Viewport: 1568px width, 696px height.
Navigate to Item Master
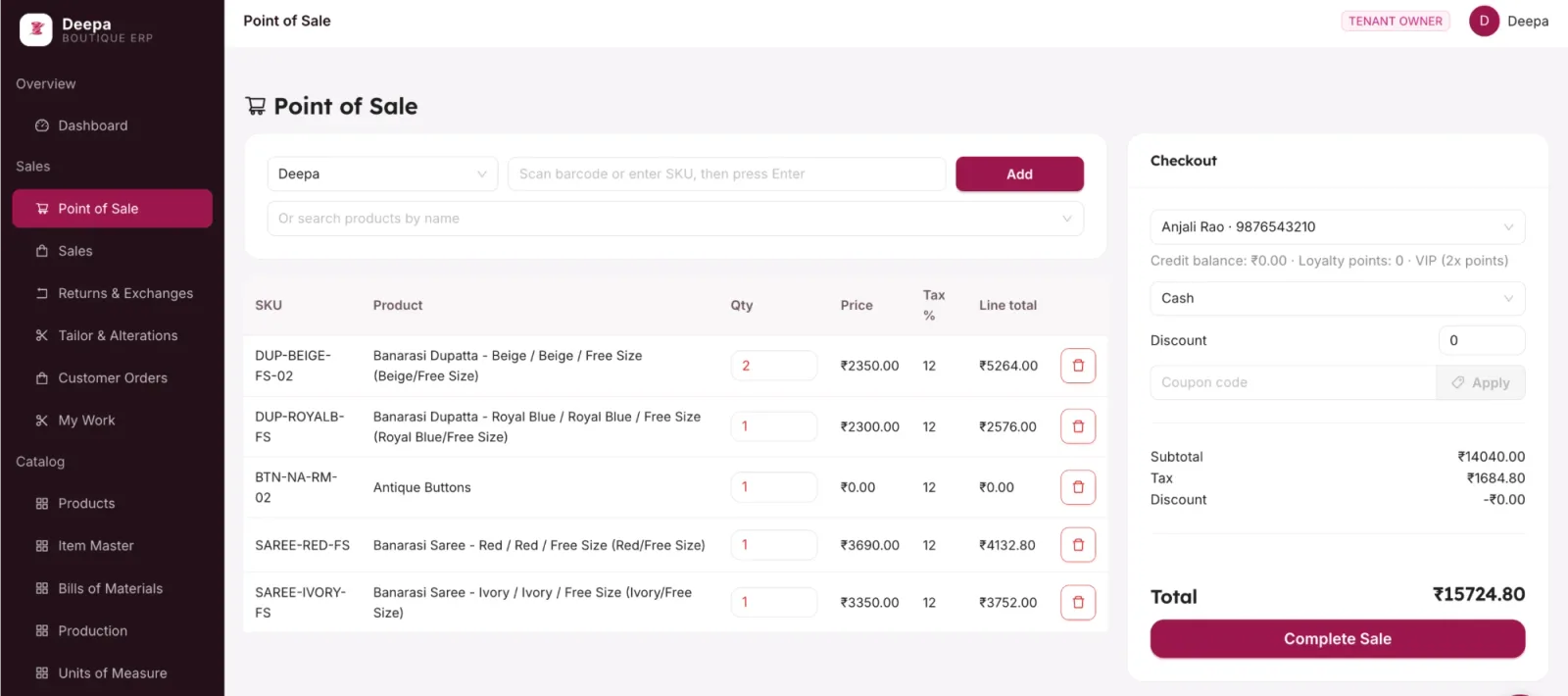click(112, 546)
